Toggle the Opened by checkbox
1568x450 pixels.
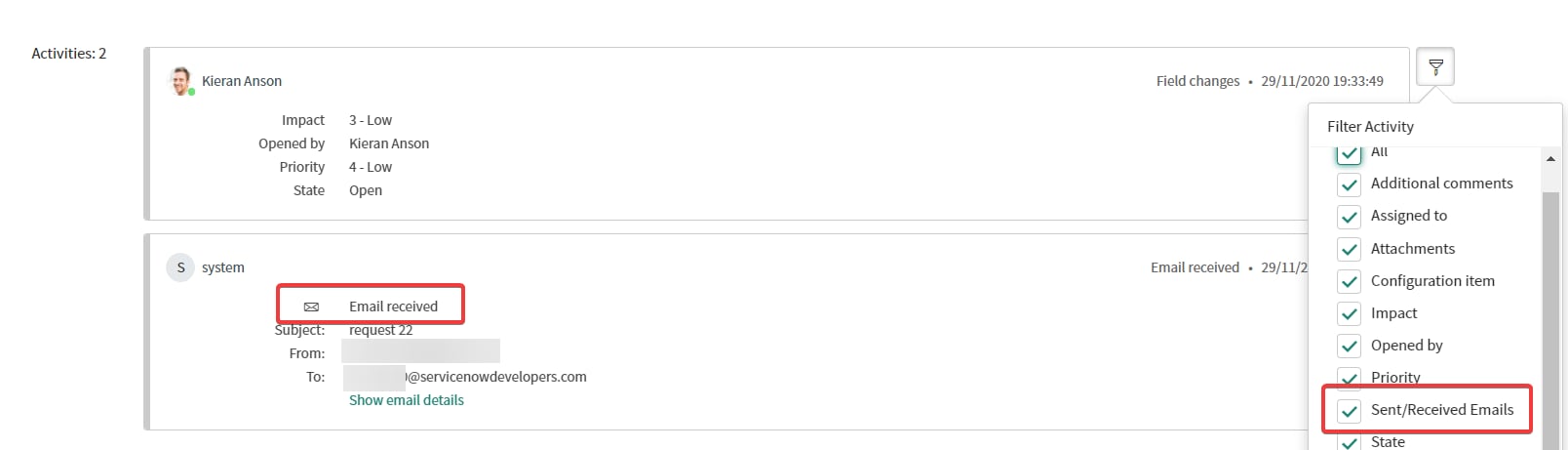click(1349, 346)
